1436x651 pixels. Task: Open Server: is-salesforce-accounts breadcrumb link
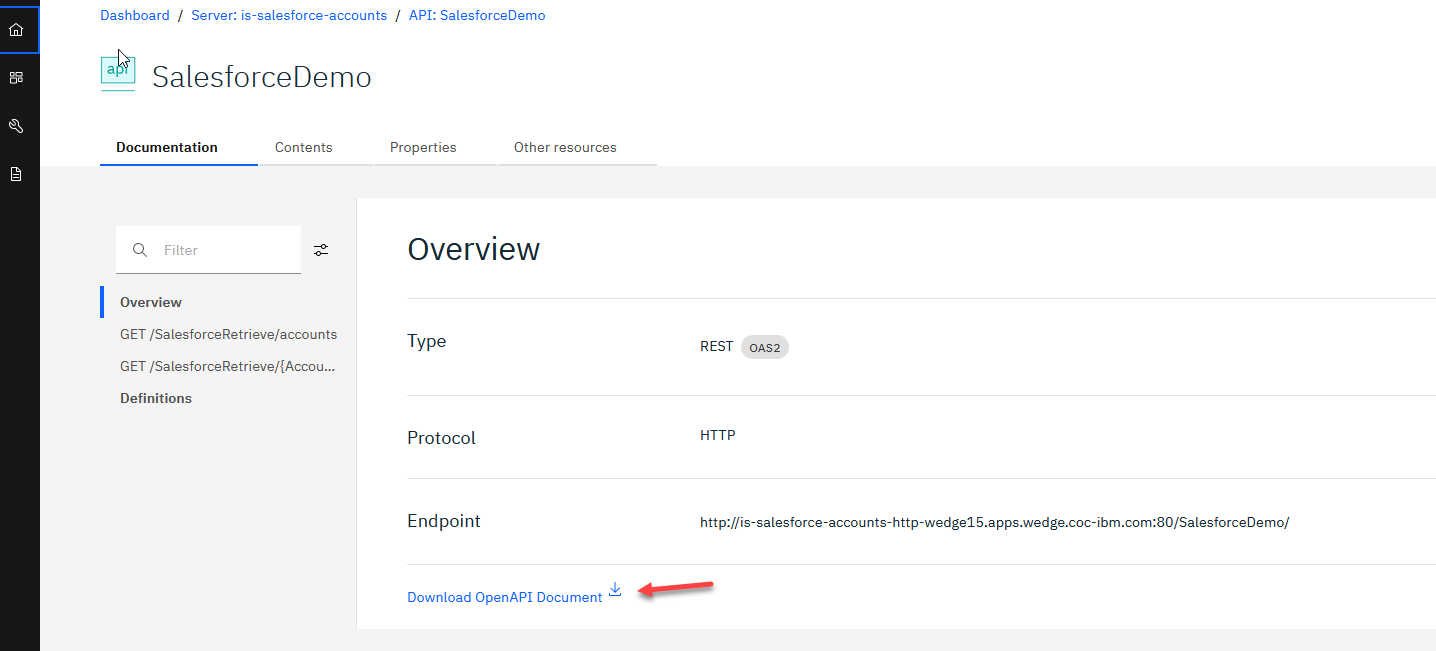(289, 16)
